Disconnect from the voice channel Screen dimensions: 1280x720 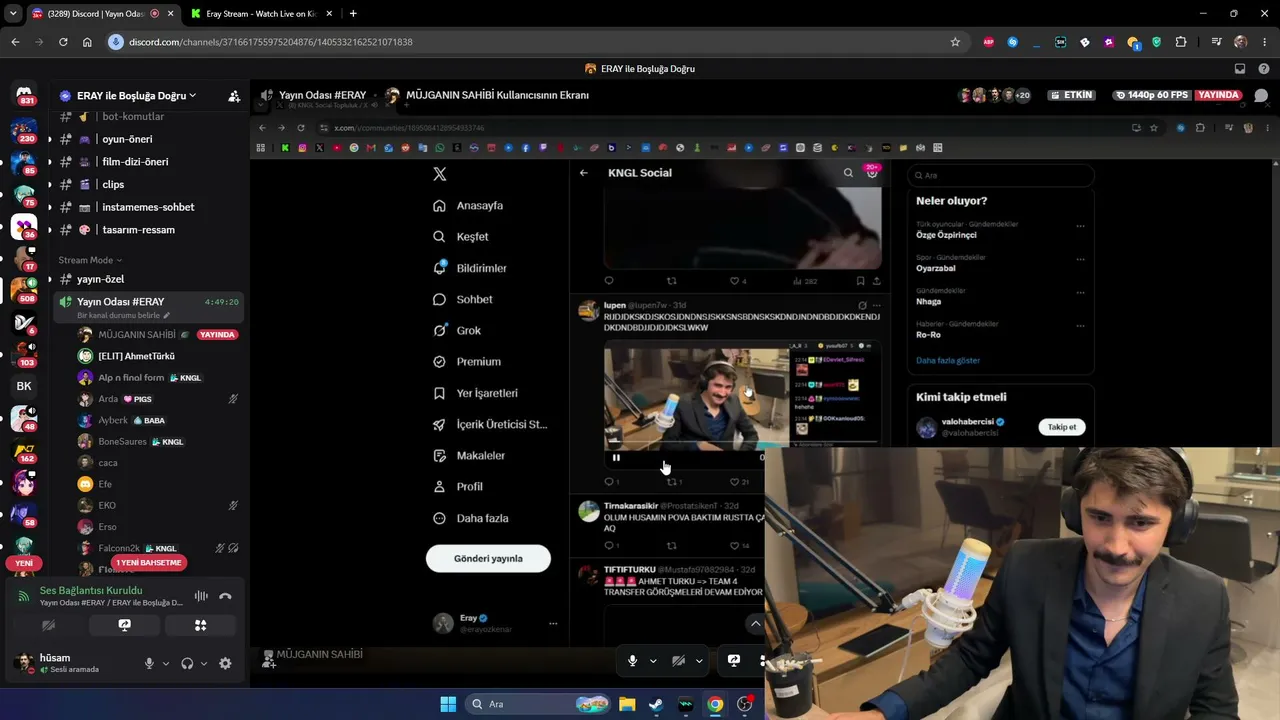tap(225, 596)
